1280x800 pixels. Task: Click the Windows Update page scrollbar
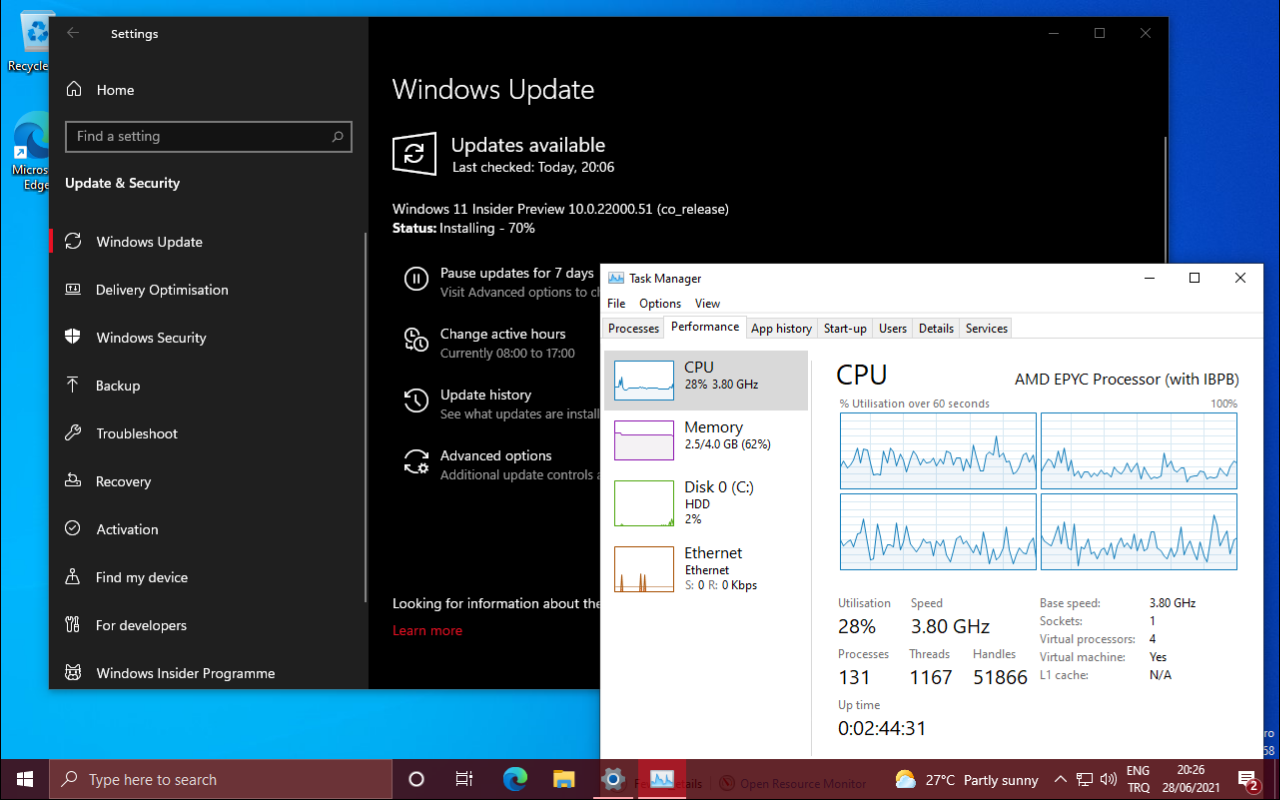[x=1165, y=200]
